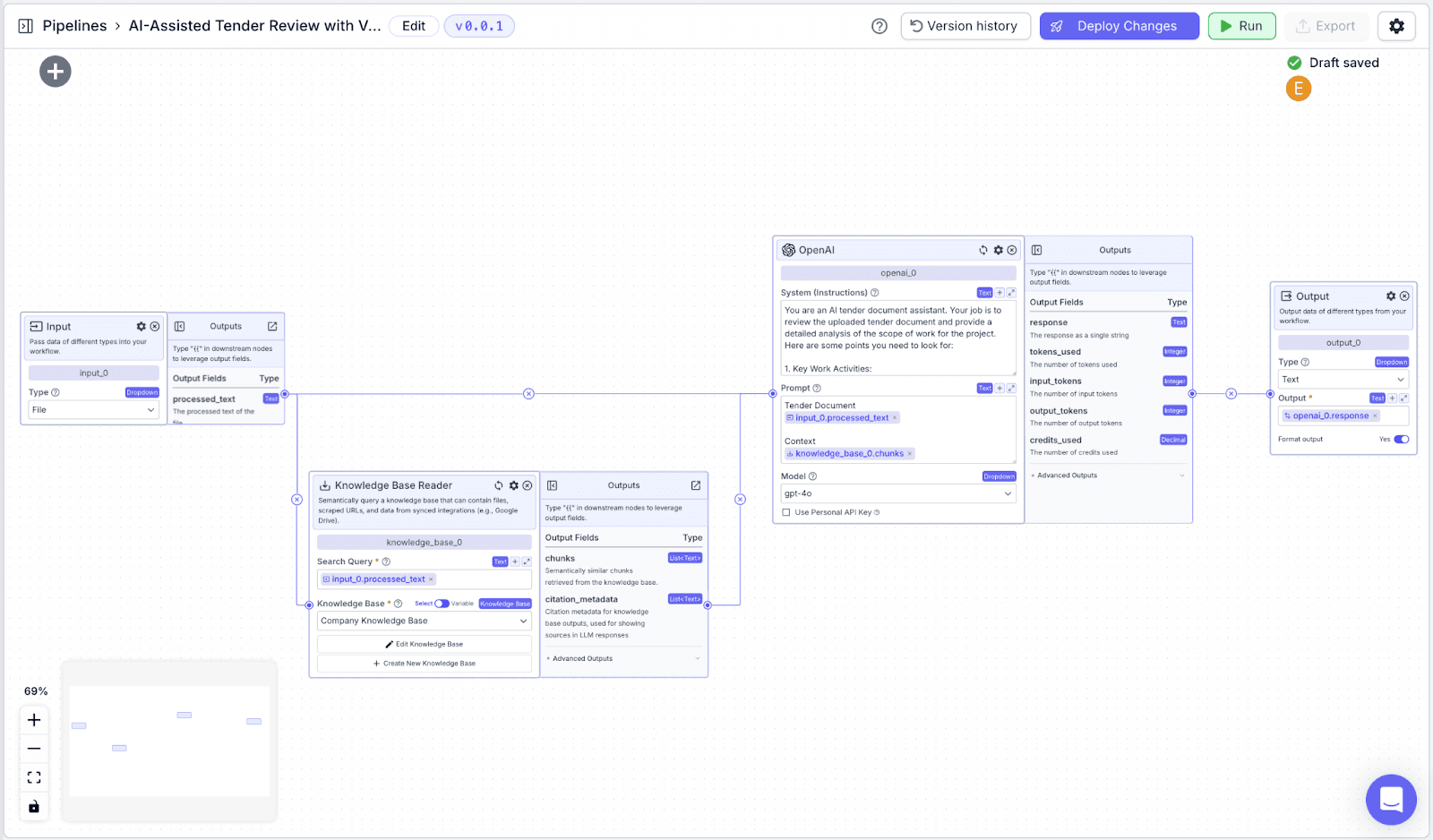Toggle the Format output switch
The image size is (1433, 840).
[1402, 440]
